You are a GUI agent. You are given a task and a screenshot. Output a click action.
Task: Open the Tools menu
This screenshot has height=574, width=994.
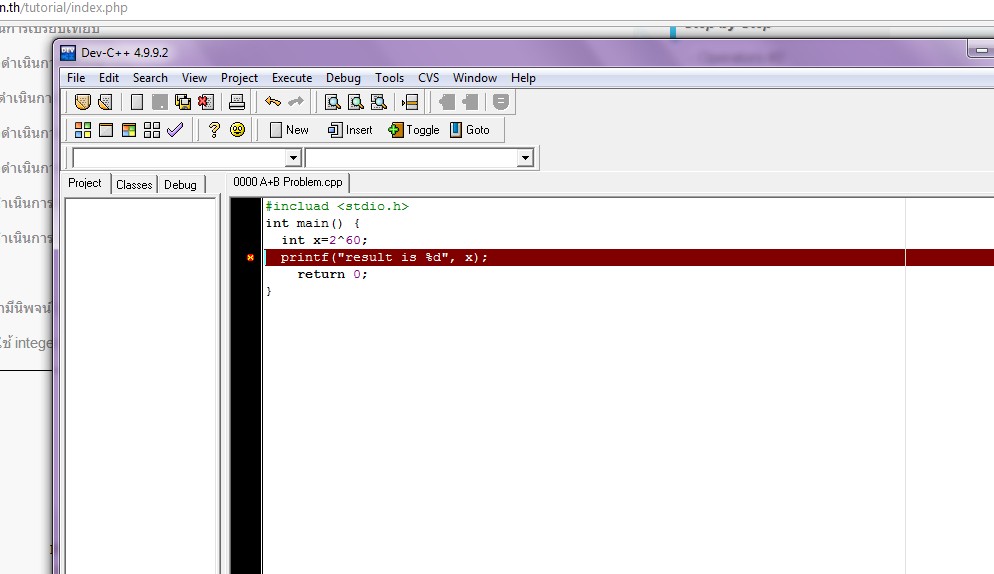click(389, 78)
